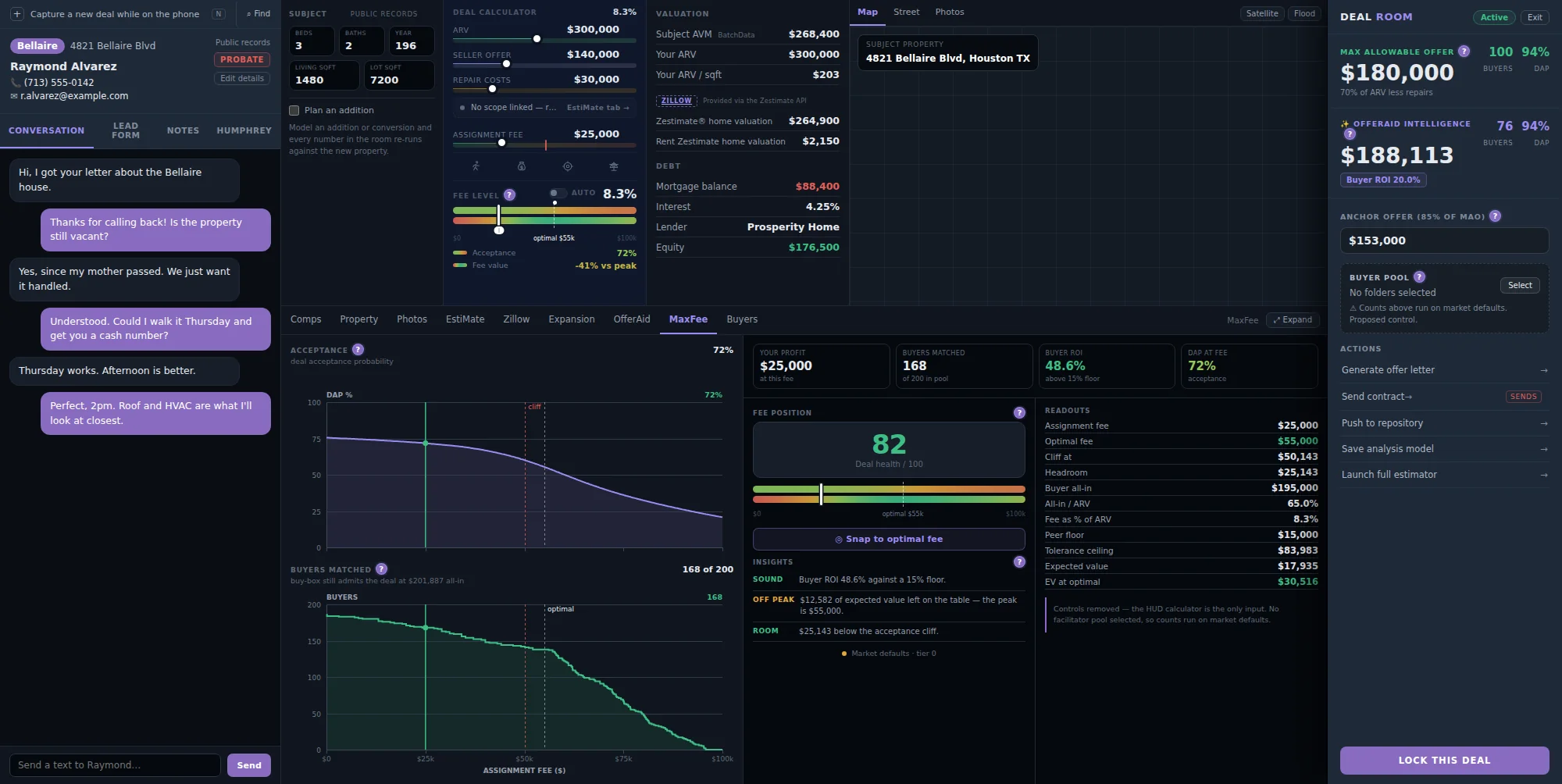Toggle the Flood map overlay

point(1304,14)
